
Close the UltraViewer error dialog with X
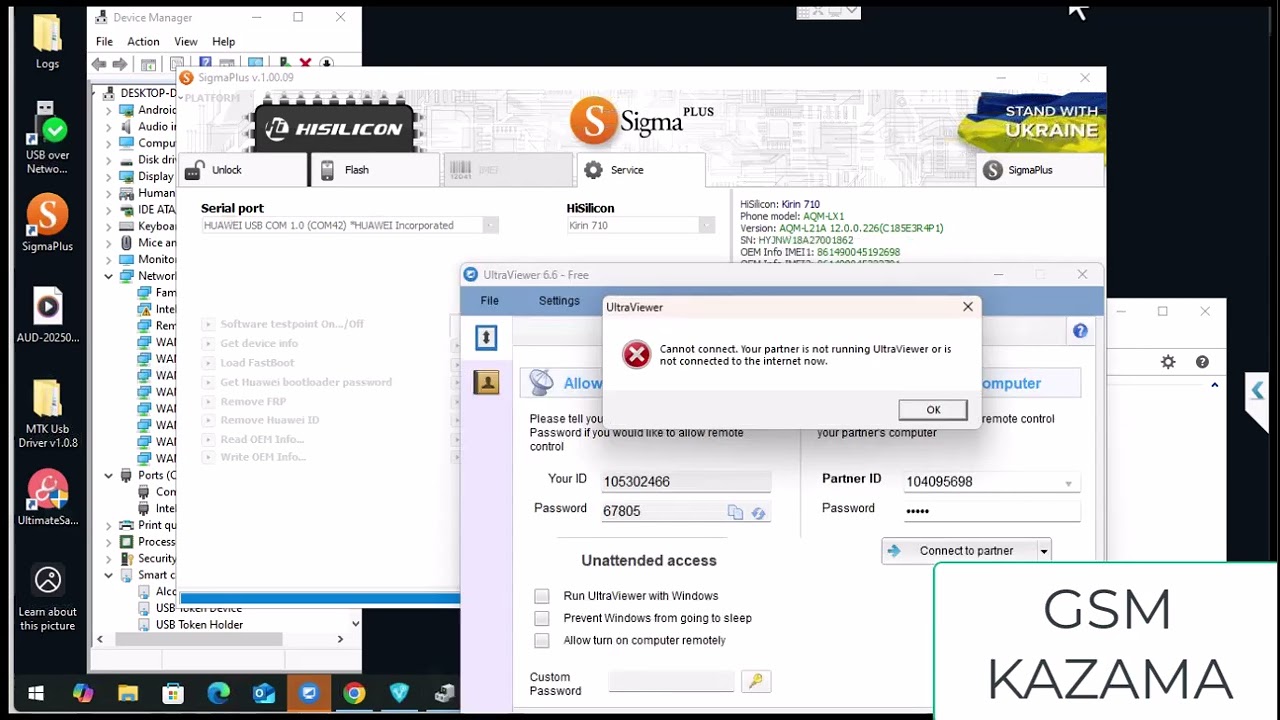coord(967,307)
